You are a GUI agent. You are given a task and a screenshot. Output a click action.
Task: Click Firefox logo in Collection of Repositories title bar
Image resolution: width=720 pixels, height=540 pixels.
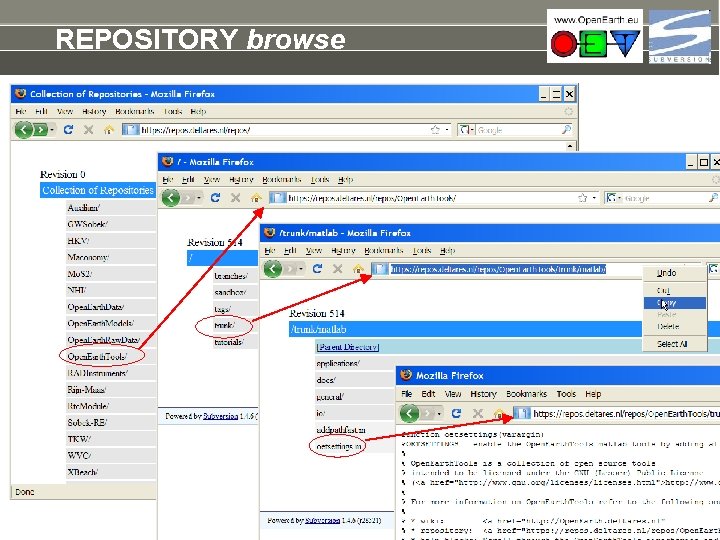20,94
